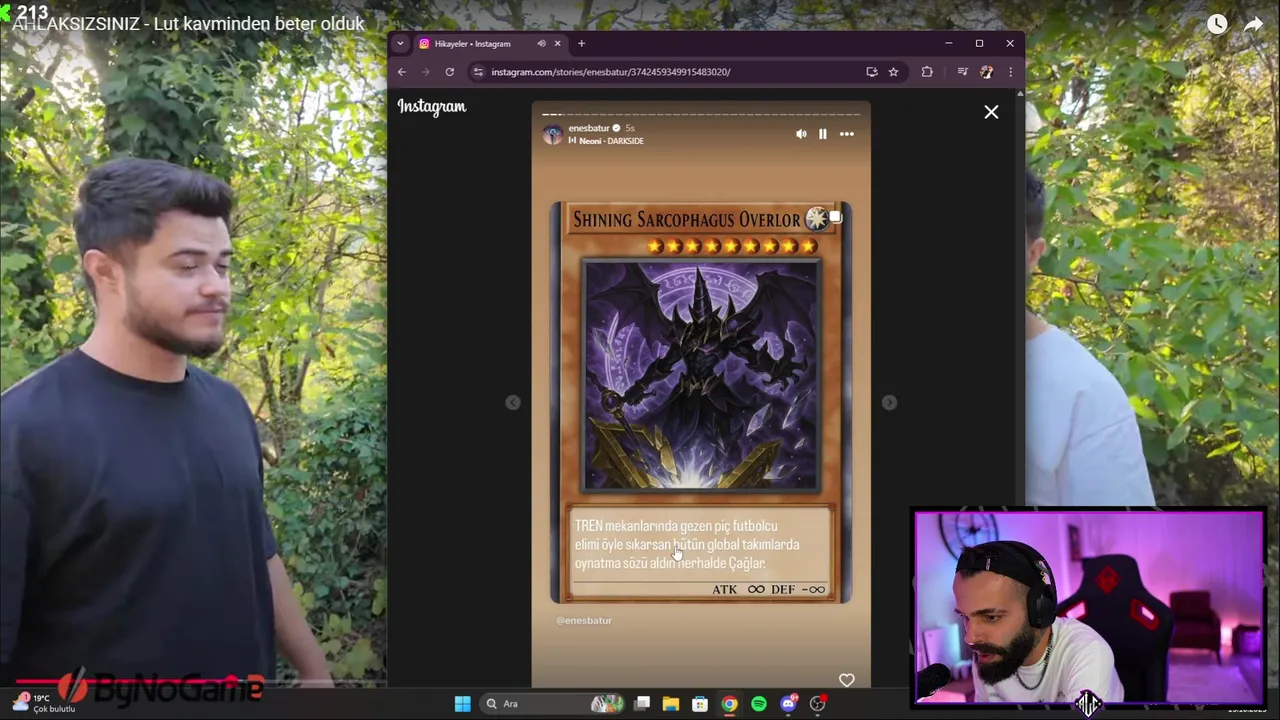1280x720 pixels.
Task: Open enesbatur's profile picture in the story
Action: pyautogui.click(x=552, y=134)
